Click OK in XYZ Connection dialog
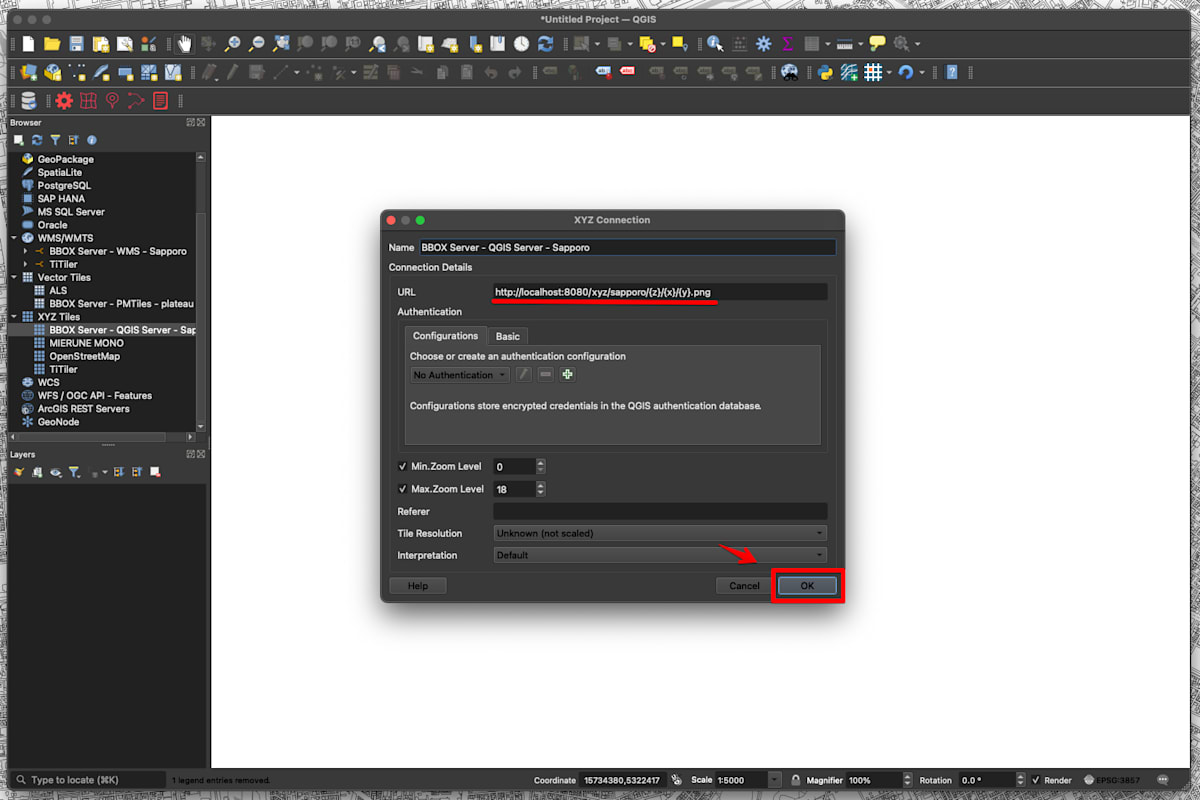Screen dimensions: 1200x800 [807, 586]
